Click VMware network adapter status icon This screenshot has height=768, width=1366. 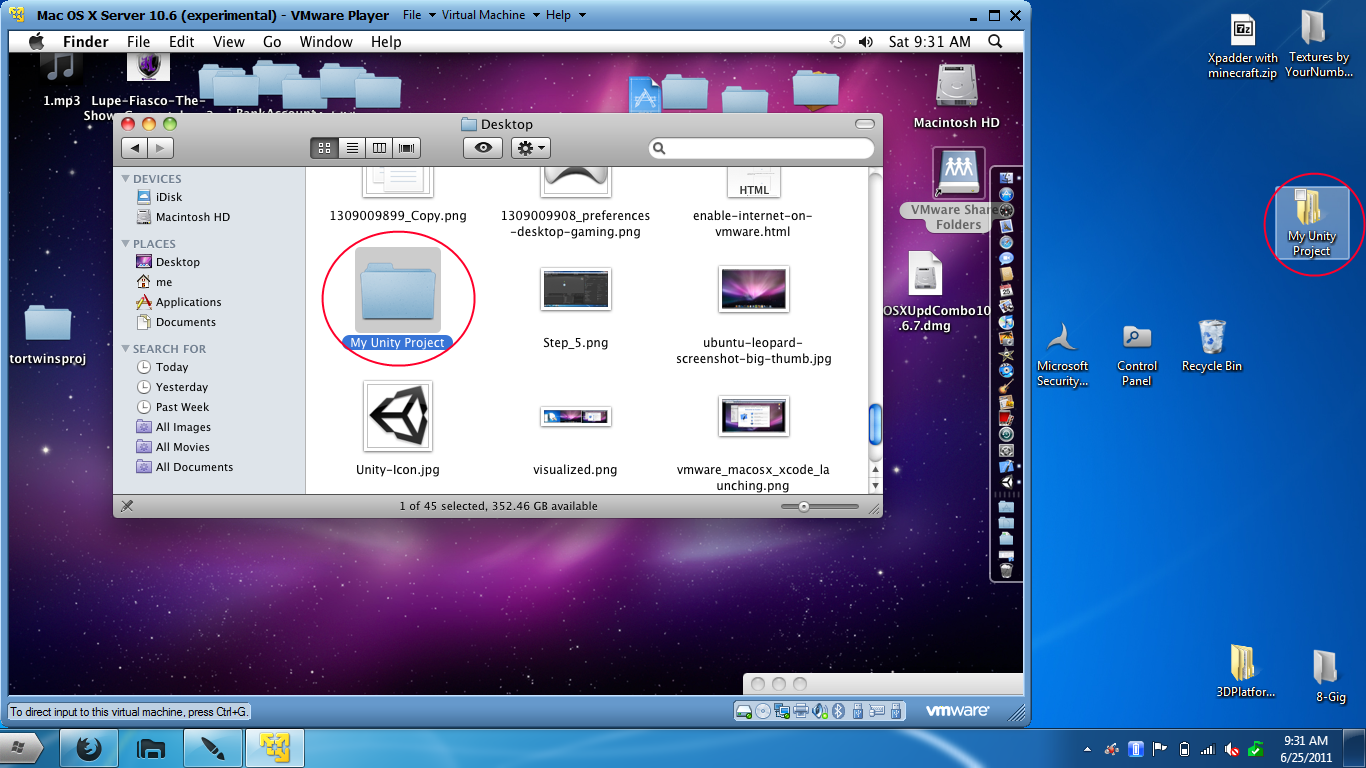point(782,711)
